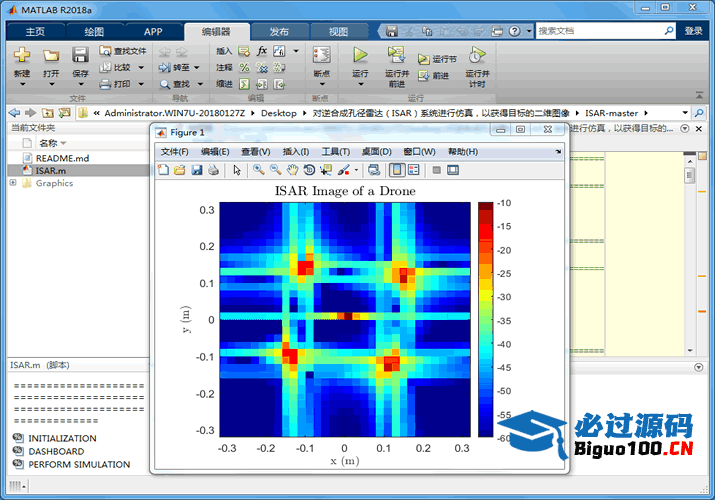Open the Print (打印) dropdown arrow
715x500 pixels.
click(x=141, y=84)
